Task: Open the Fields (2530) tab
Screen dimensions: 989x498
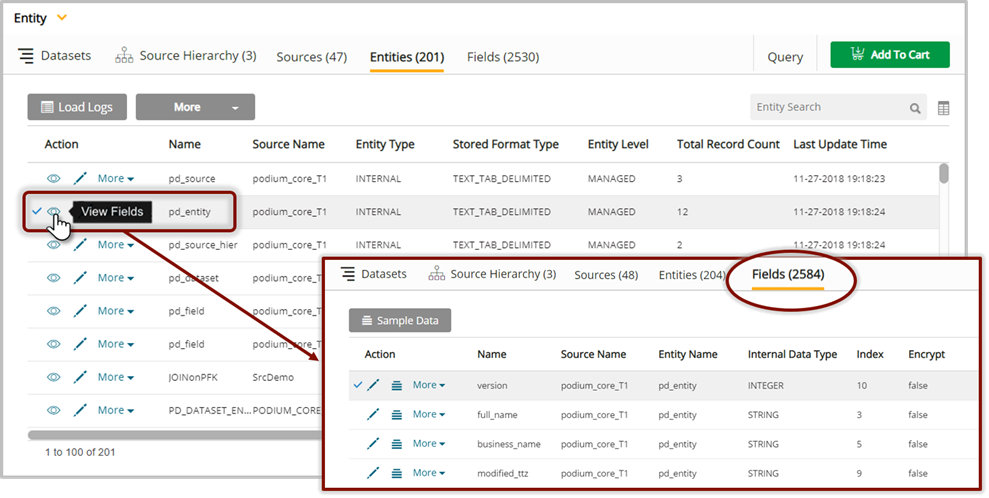Action: click(502, 57)
